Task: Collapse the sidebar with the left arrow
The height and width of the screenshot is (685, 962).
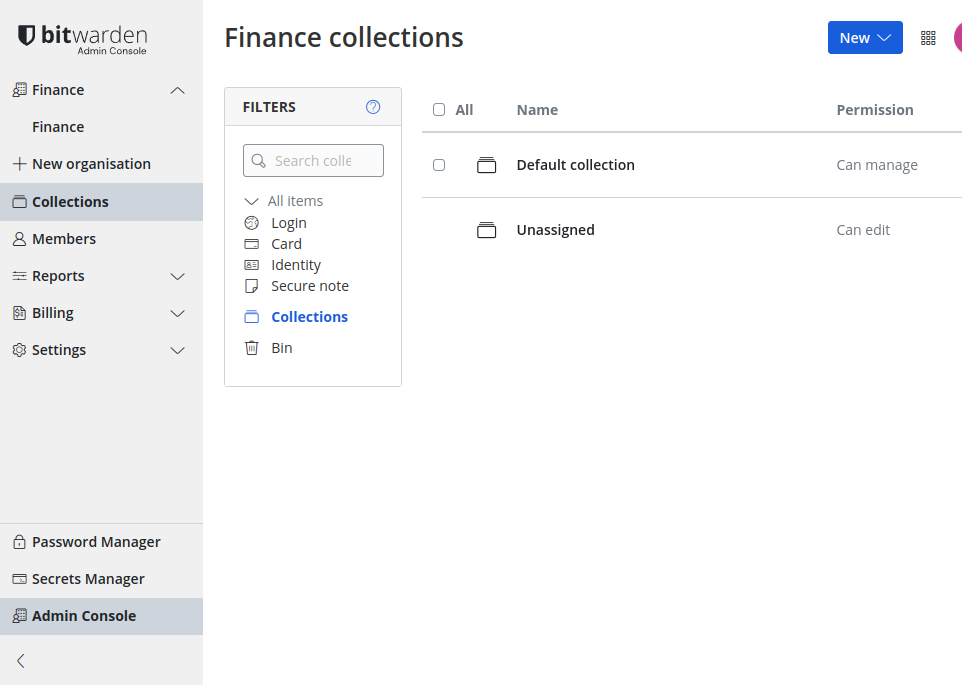Action: pyautogui.click(x=21, y=660)
